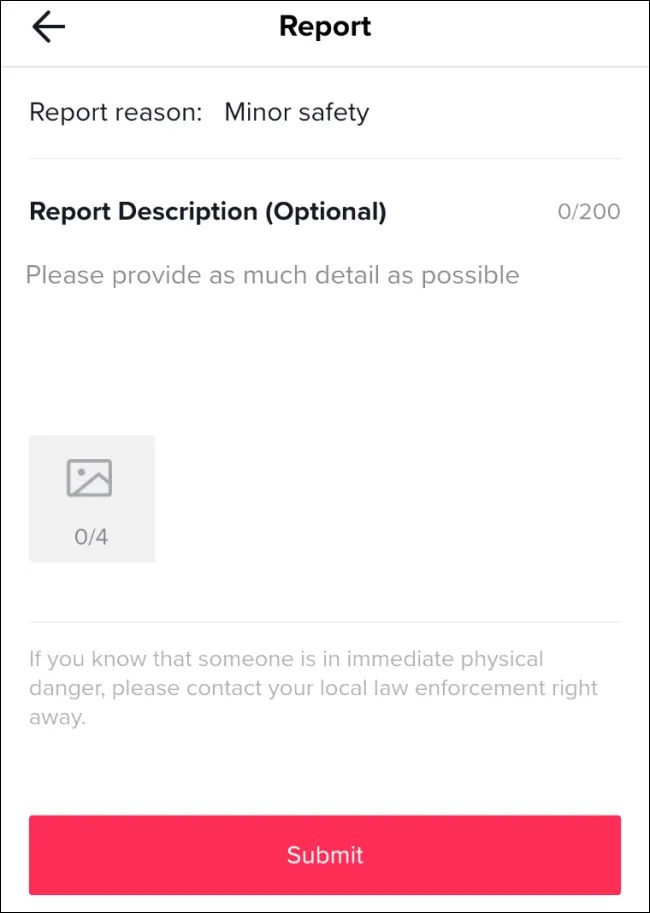Image resolution: width=650 pixels, height=913 pixels.
Task: Select the photo attachment placeholder
Action: 92,498
